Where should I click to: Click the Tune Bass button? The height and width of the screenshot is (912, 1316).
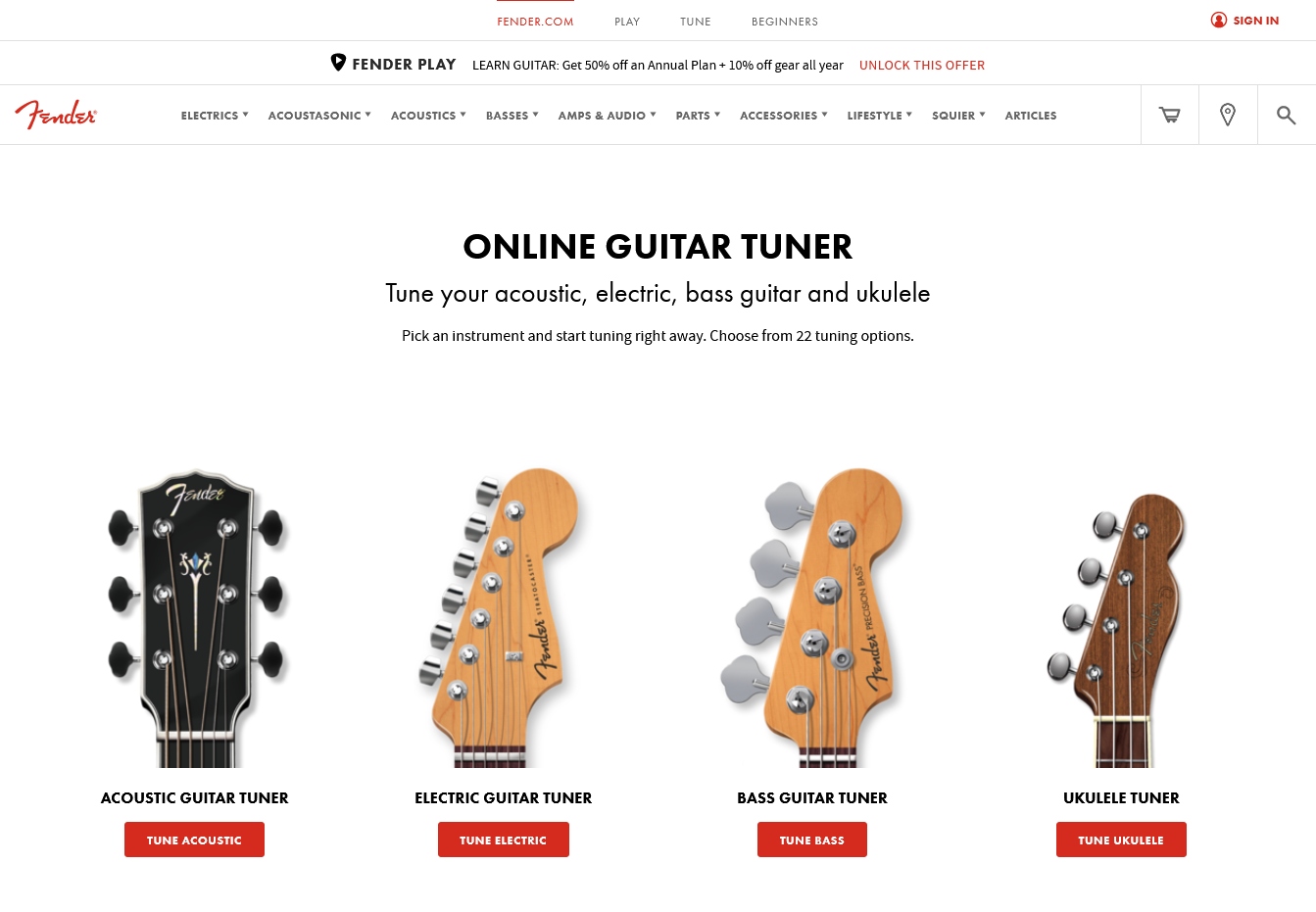click(x=812, y=840)
